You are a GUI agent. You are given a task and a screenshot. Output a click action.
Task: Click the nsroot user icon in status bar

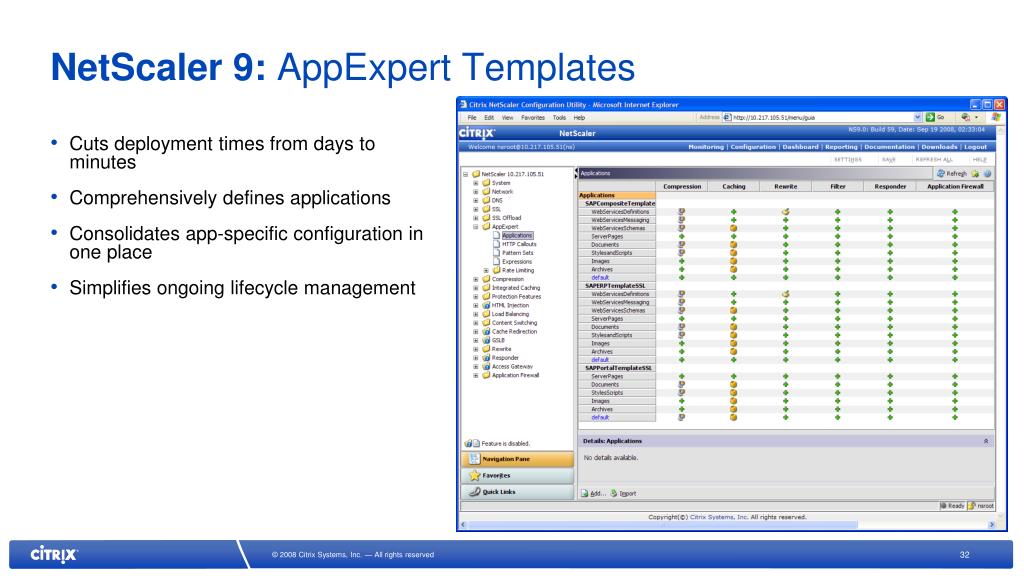972,505
